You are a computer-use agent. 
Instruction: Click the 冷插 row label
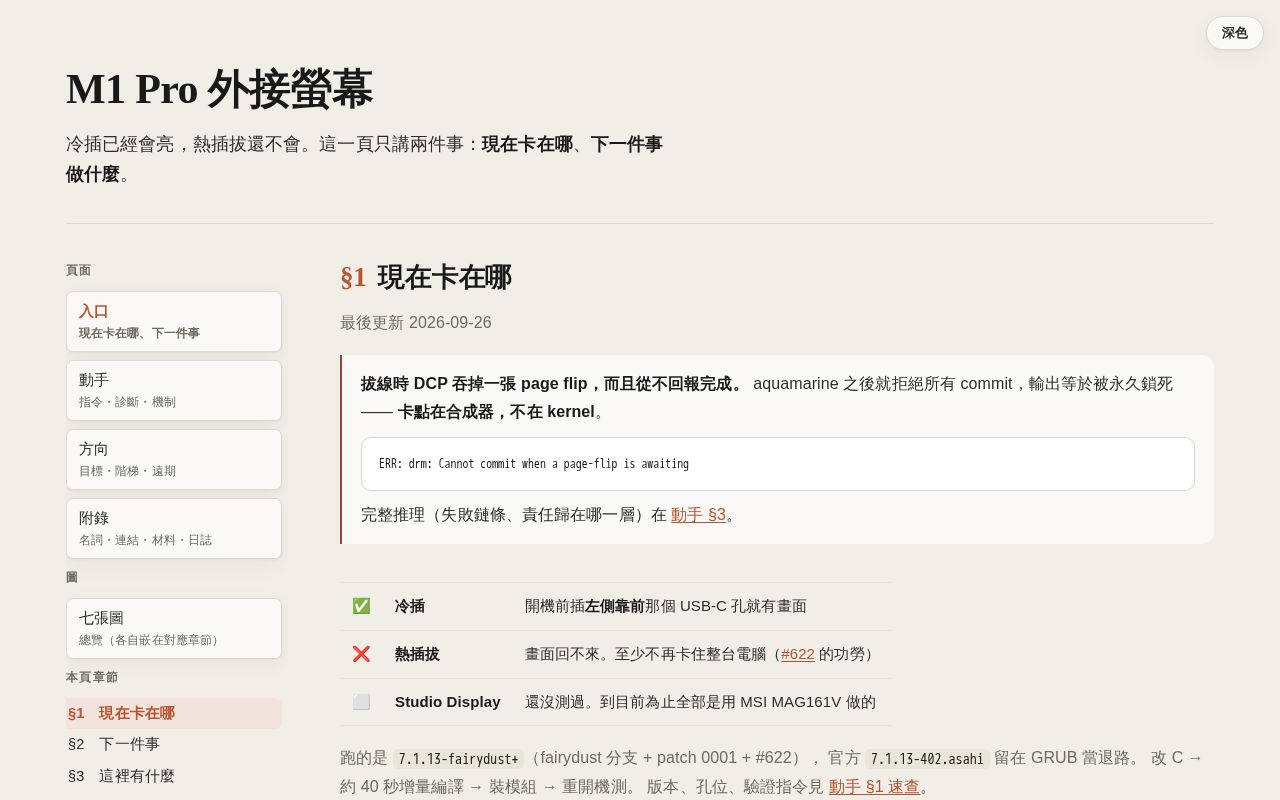pyautogui.click(x=410, y=606)
